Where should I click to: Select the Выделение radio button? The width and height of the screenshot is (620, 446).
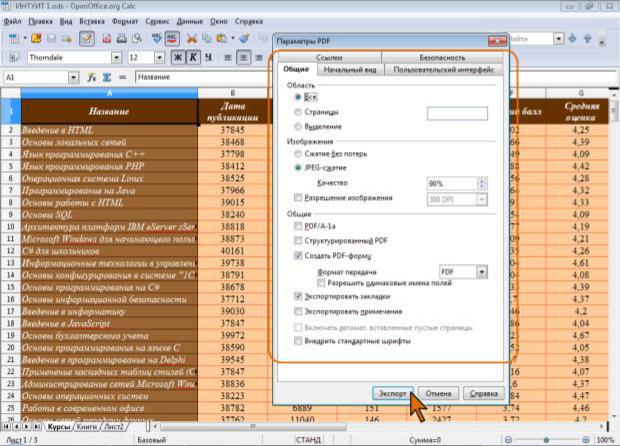(298, 127)
